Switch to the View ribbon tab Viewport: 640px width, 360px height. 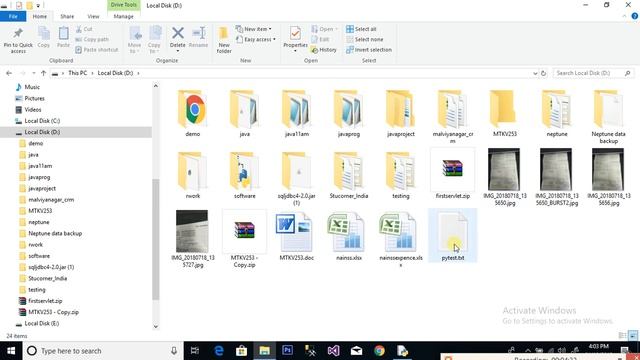(x=93, y=16)
